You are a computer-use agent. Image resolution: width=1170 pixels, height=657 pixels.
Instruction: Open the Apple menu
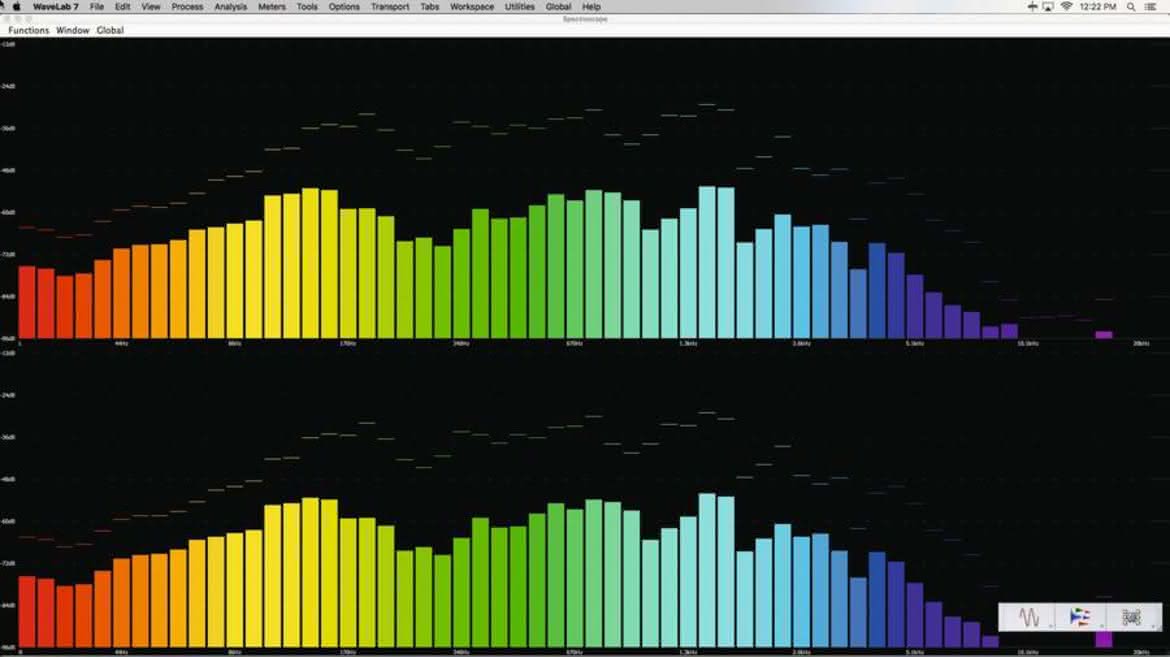pyautogui.click(x=16, y=7)
